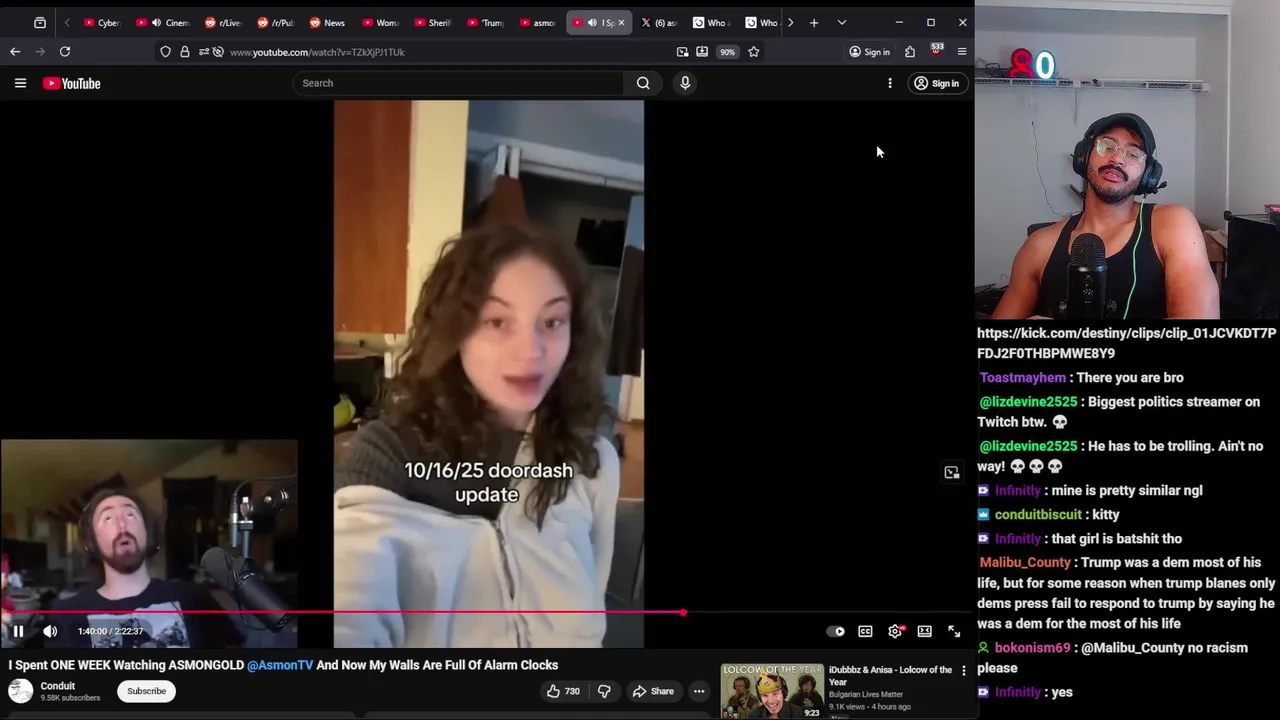Go back in the browser
Screen dimensions: 1280x720
point(15,52)
